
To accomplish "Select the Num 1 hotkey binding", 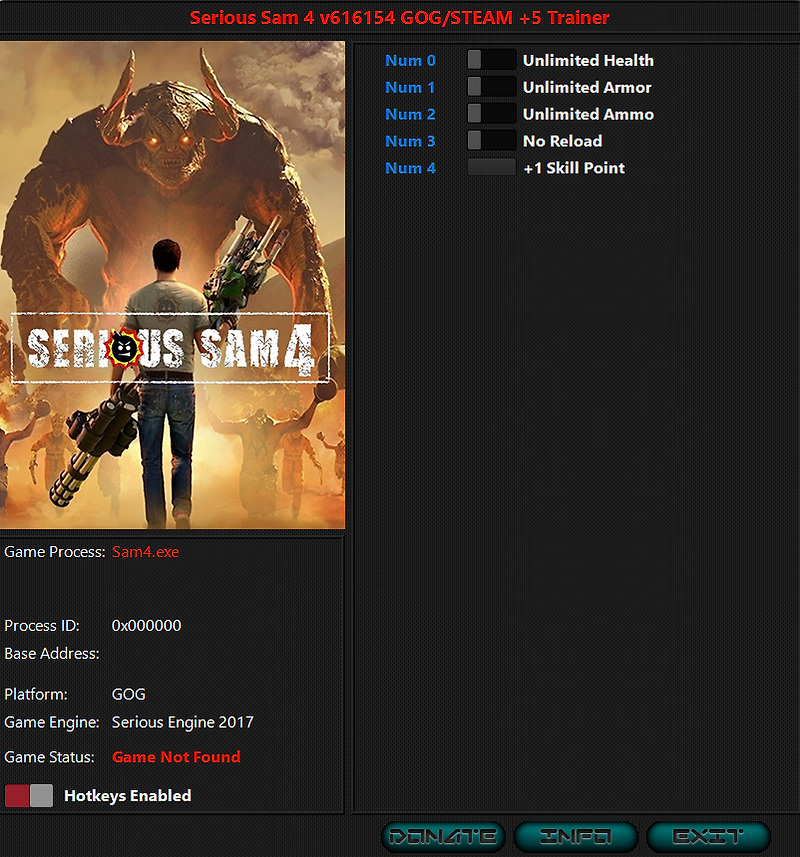I will click(x=410, y=87).
